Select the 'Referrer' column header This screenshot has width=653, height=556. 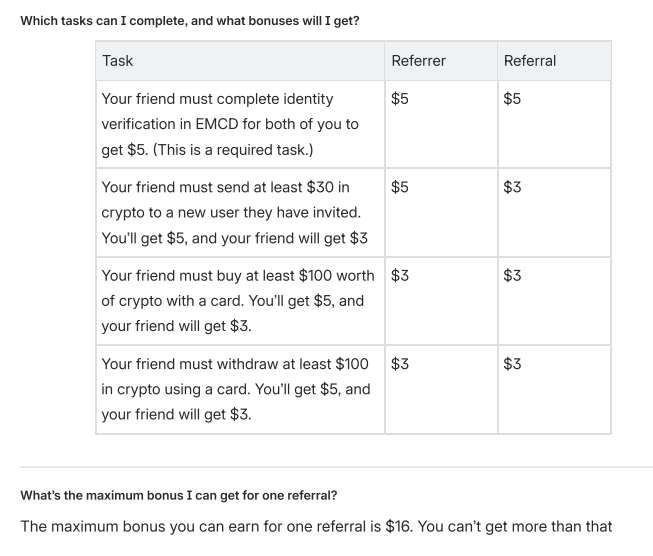click(419, 61)
